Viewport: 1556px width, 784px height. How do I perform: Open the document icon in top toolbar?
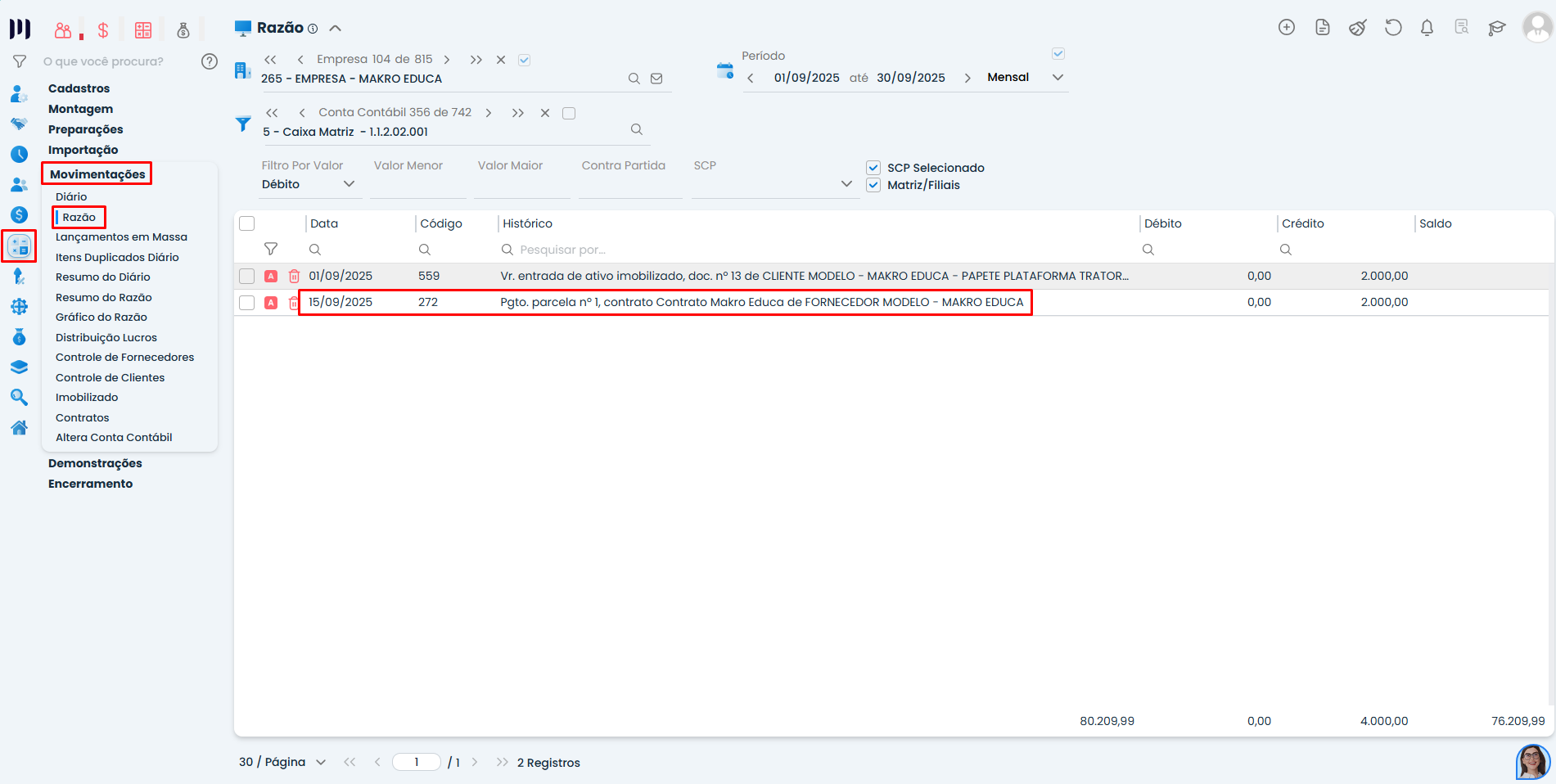1323,28
